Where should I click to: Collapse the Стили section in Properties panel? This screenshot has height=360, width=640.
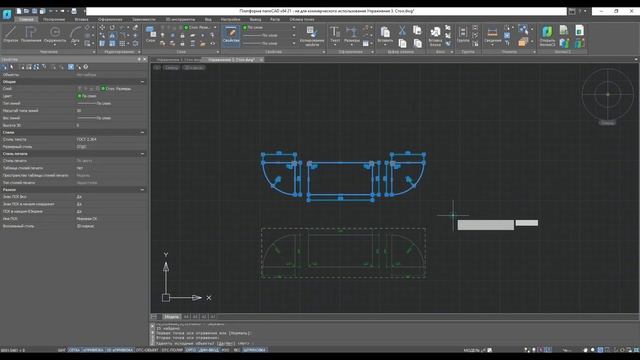142,132
